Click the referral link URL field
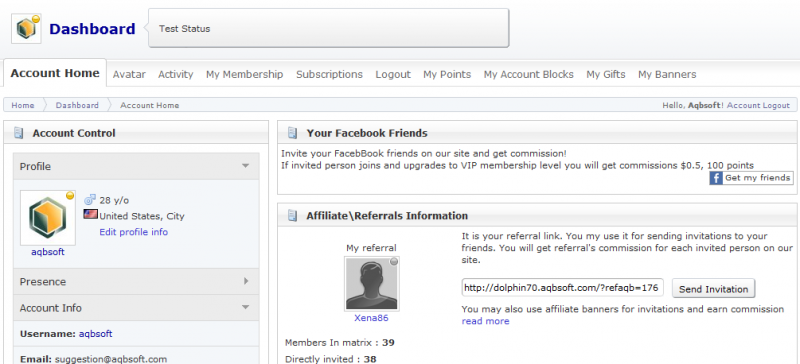Image resolution: width=800 pixels, height=364 pixels. point(563,287)
